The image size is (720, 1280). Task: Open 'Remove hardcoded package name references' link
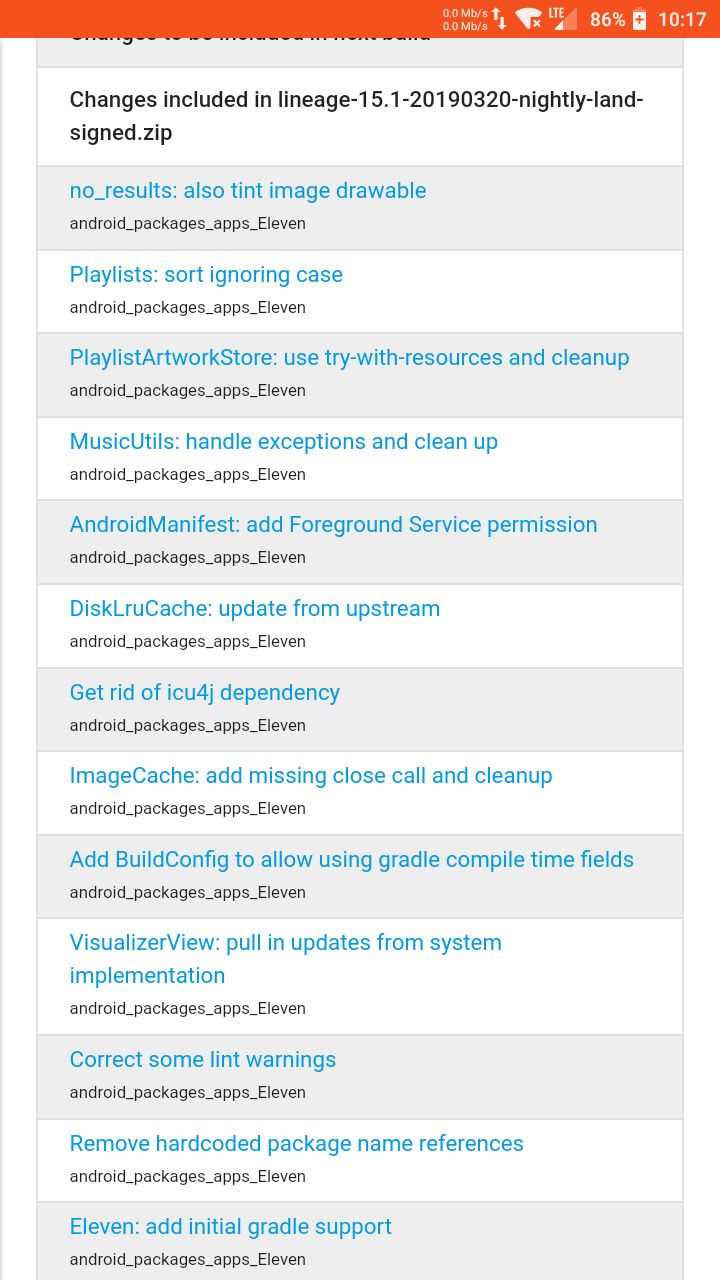tap(297, 1144)
